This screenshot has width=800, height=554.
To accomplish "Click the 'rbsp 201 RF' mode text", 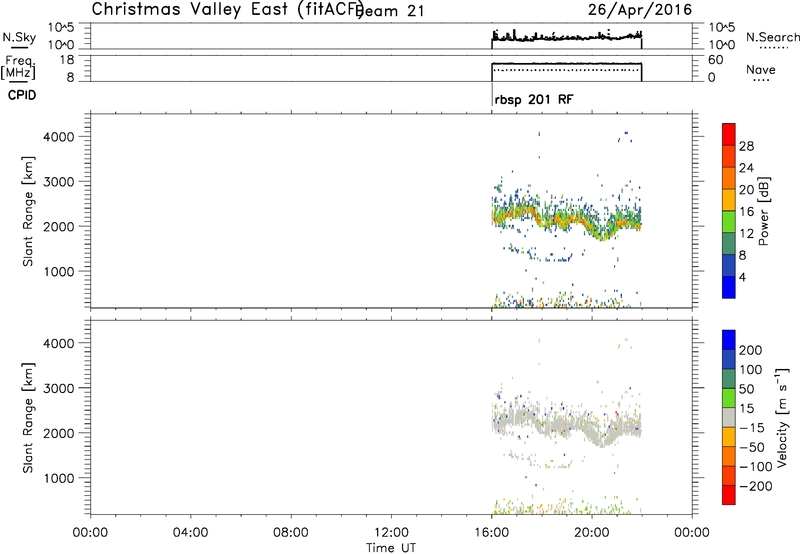I will 534,99.
